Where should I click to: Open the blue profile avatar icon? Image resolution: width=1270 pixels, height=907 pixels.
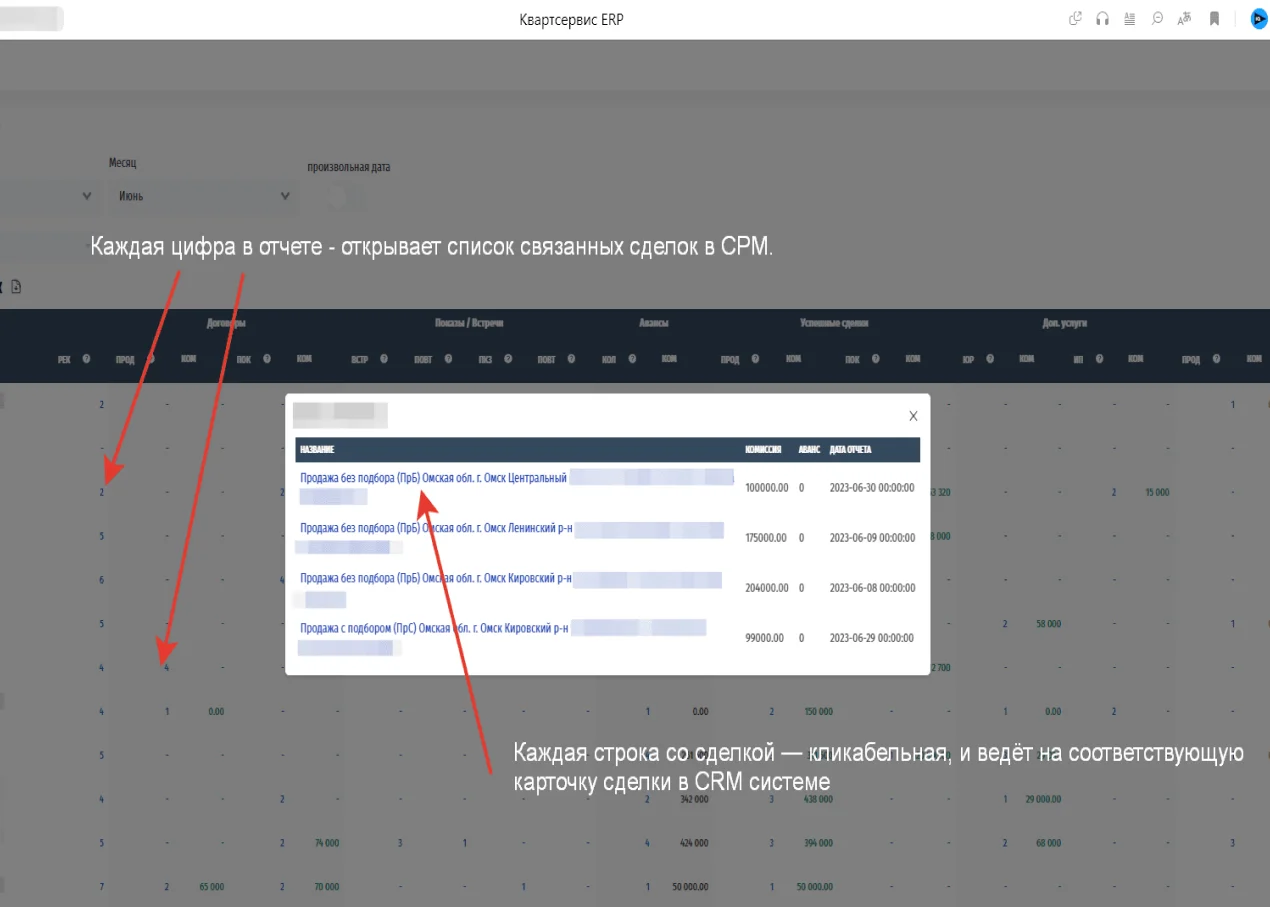tap(1258, 18)
